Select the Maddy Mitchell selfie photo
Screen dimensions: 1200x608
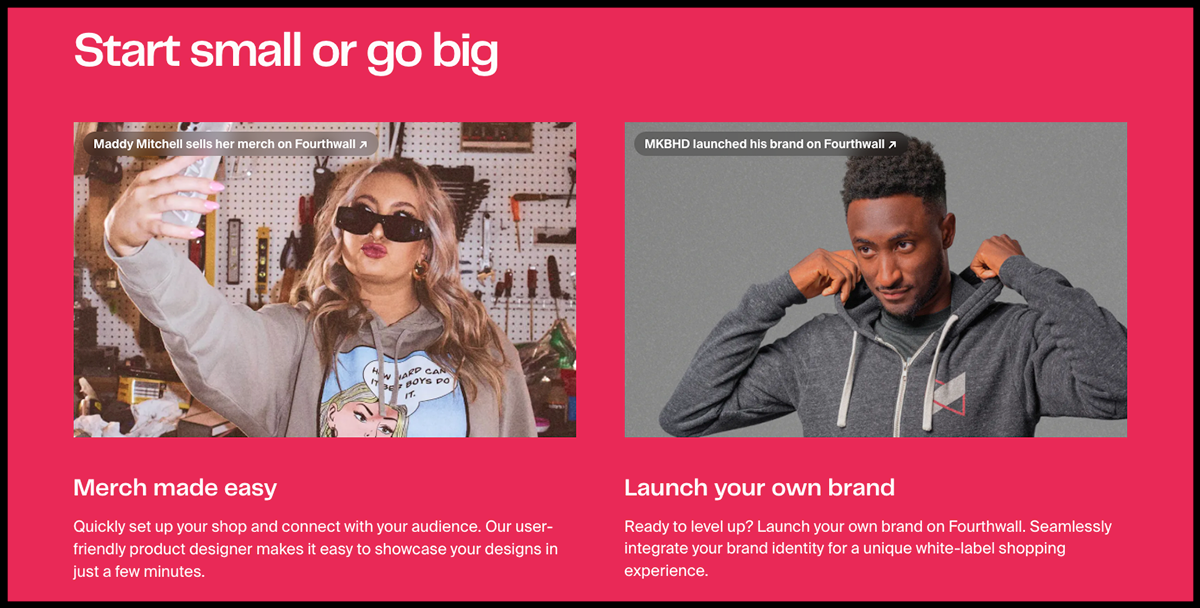(325, 279)
